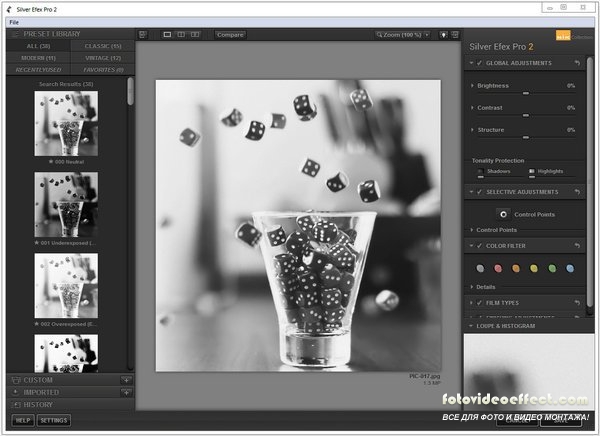The height and width of the screenshot is (436, 600).
Task: Reset Global Adjustments with its arrow icon
Action: [577, 63]
